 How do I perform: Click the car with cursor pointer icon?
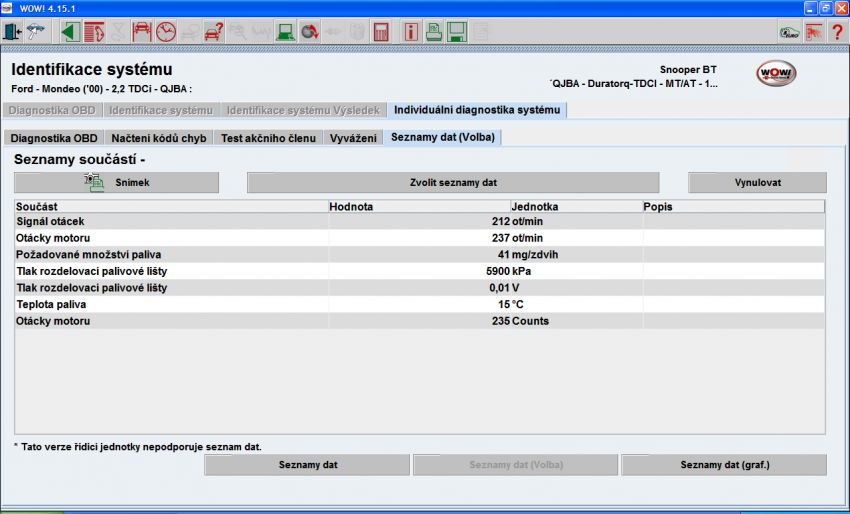pyautogui.click(x=36, y=32)
